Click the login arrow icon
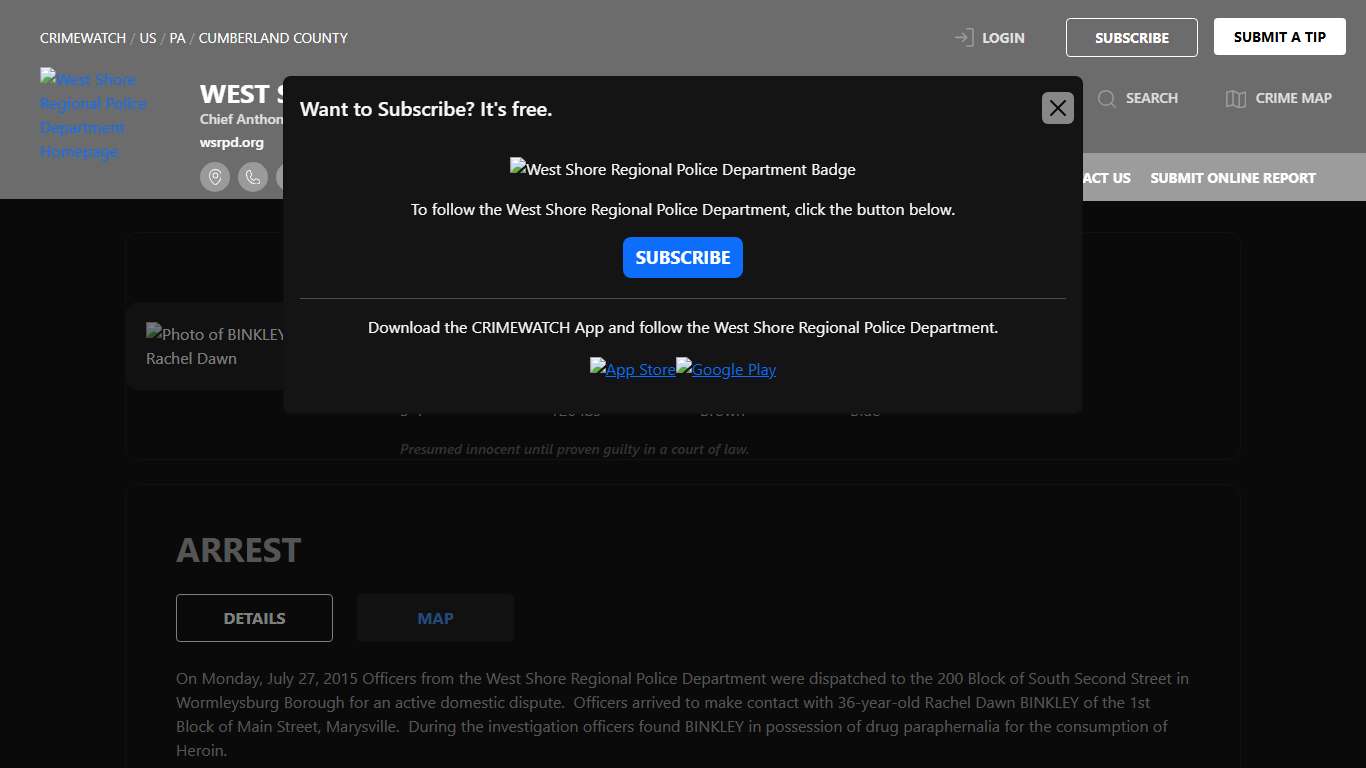This screenshot has height=768, width=1366. click(963, 38)
